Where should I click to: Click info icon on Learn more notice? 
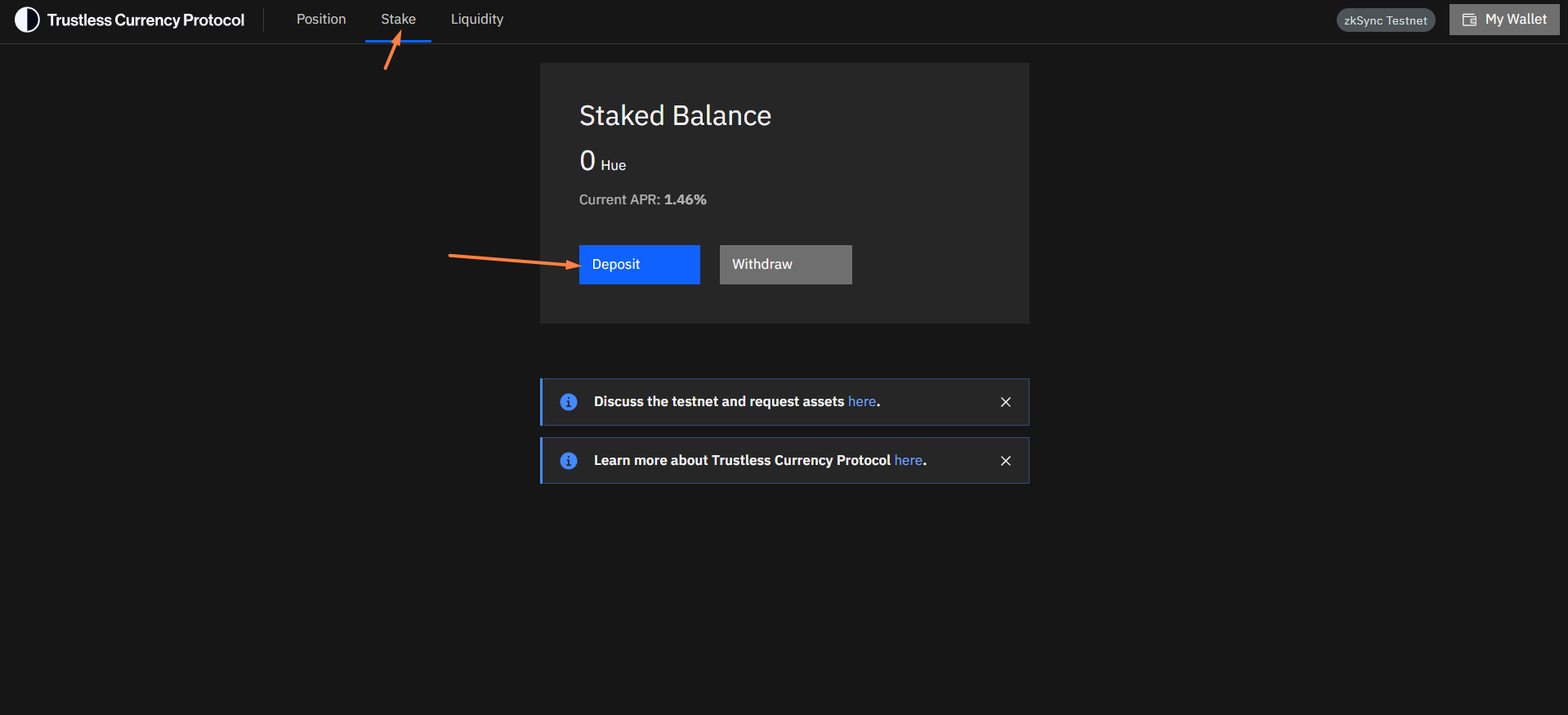click(569, 461)
